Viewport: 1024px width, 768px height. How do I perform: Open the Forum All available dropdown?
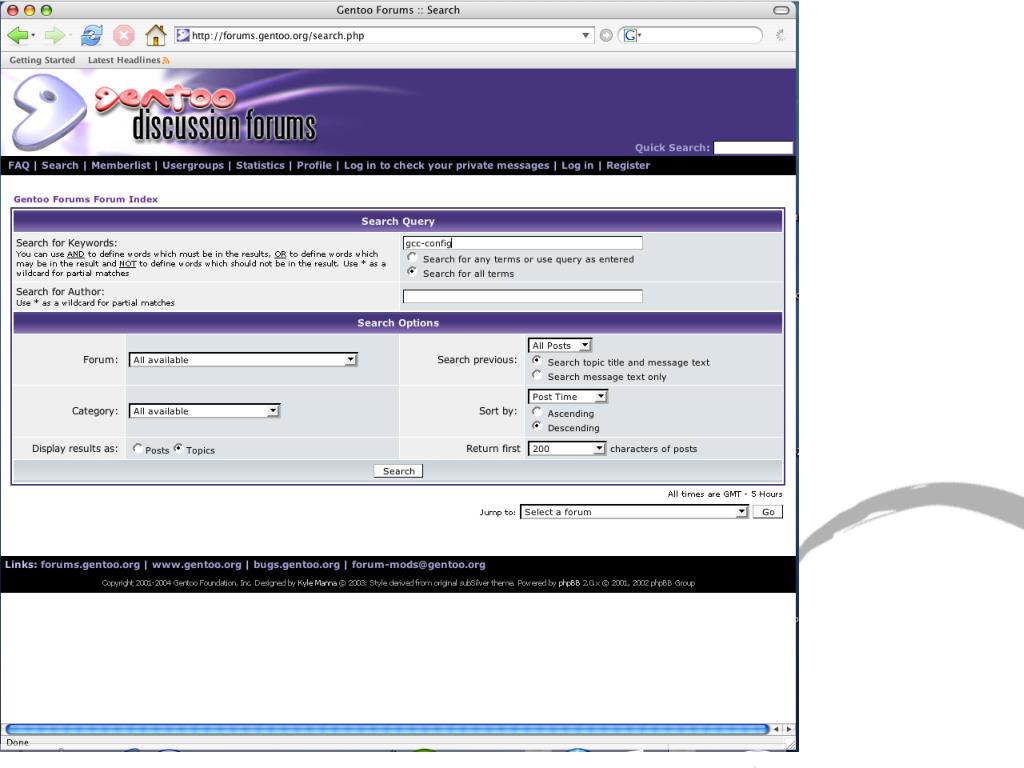tap(244, 360)
